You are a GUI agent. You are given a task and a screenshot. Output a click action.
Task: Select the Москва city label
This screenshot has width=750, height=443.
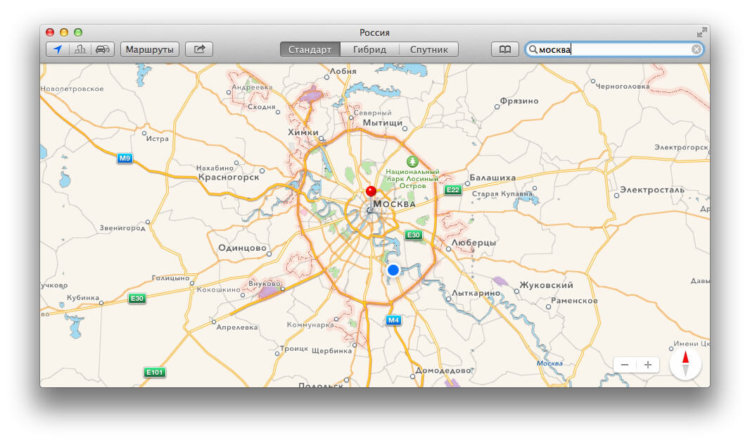pyautogui.click(x=394, y=204)
